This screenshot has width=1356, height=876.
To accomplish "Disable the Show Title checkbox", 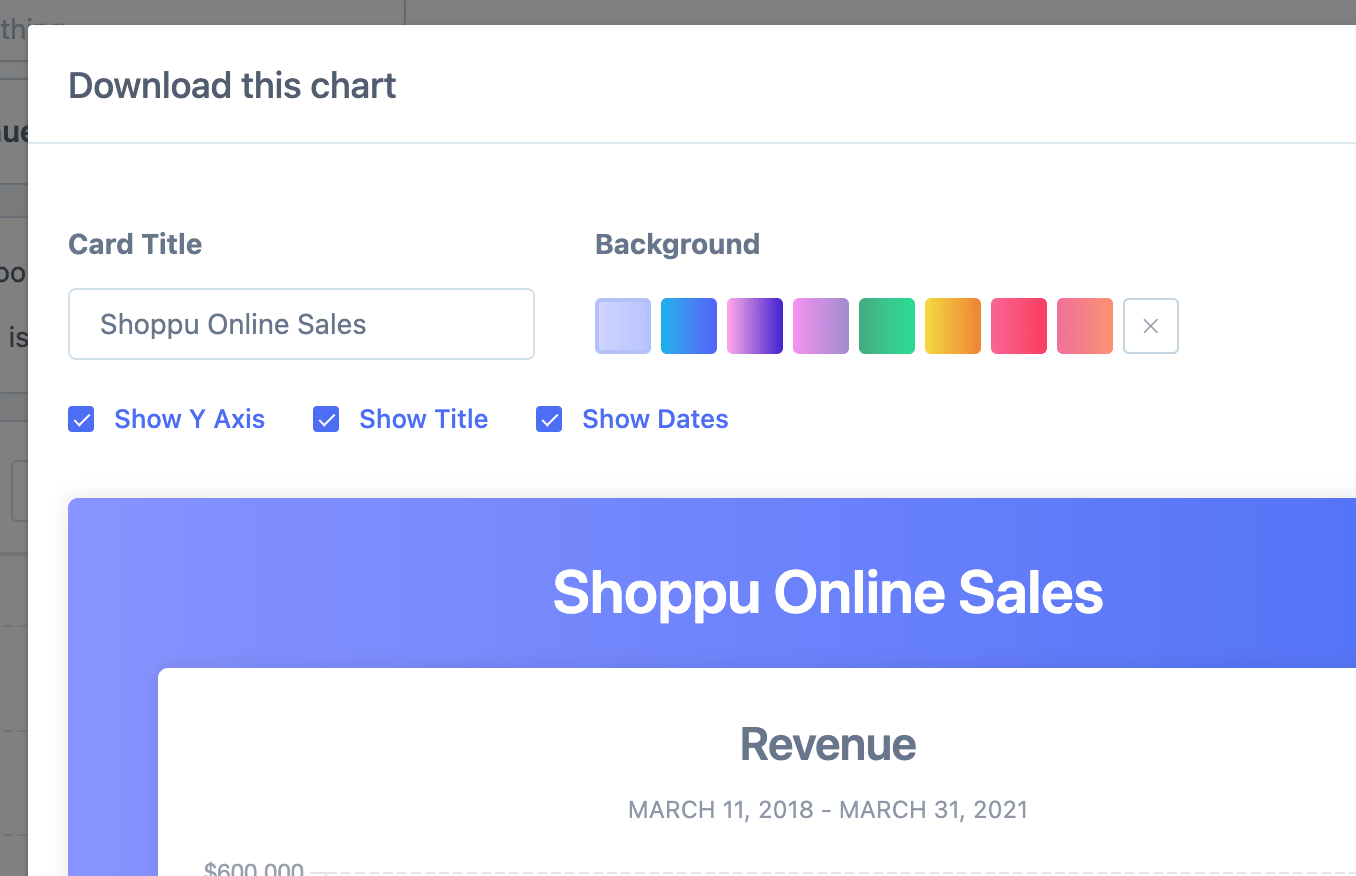I will 326,419.
